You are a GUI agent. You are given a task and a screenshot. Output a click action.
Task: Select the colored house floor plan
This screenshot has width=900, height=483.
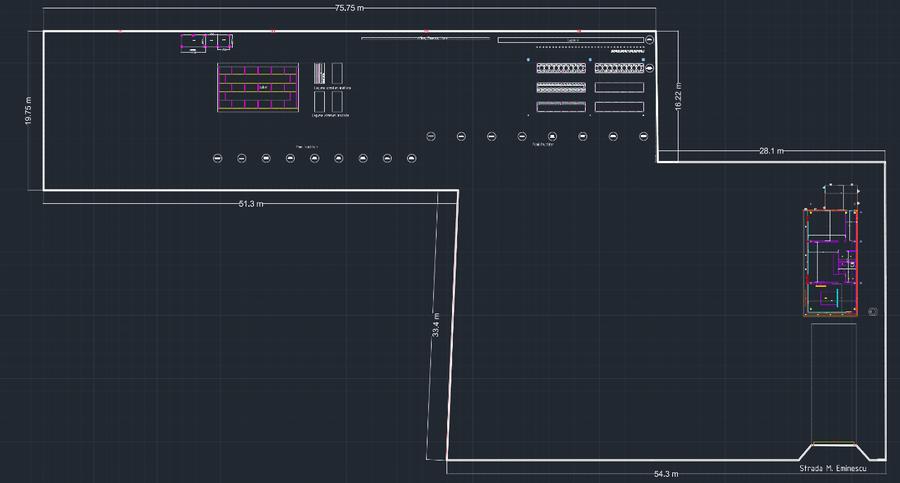tap(831, 262)
